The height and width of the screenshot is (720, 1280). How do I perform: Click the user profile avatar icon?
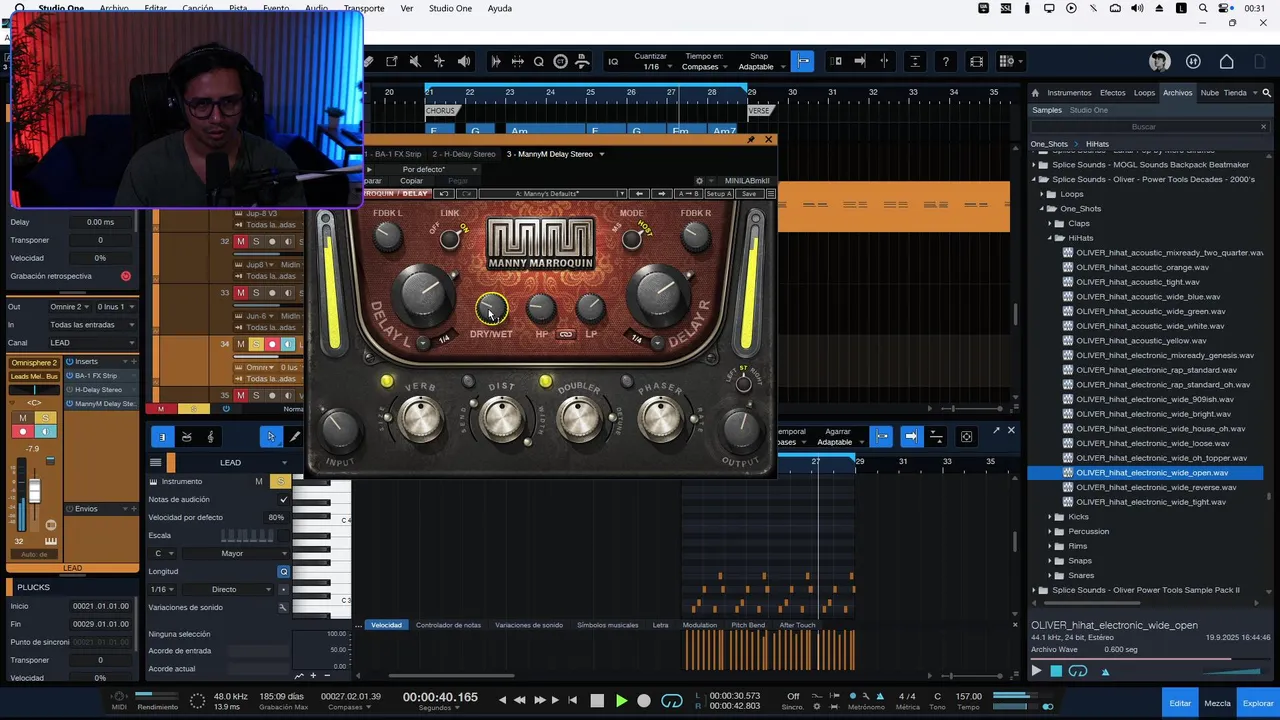tap(1159, 62)
